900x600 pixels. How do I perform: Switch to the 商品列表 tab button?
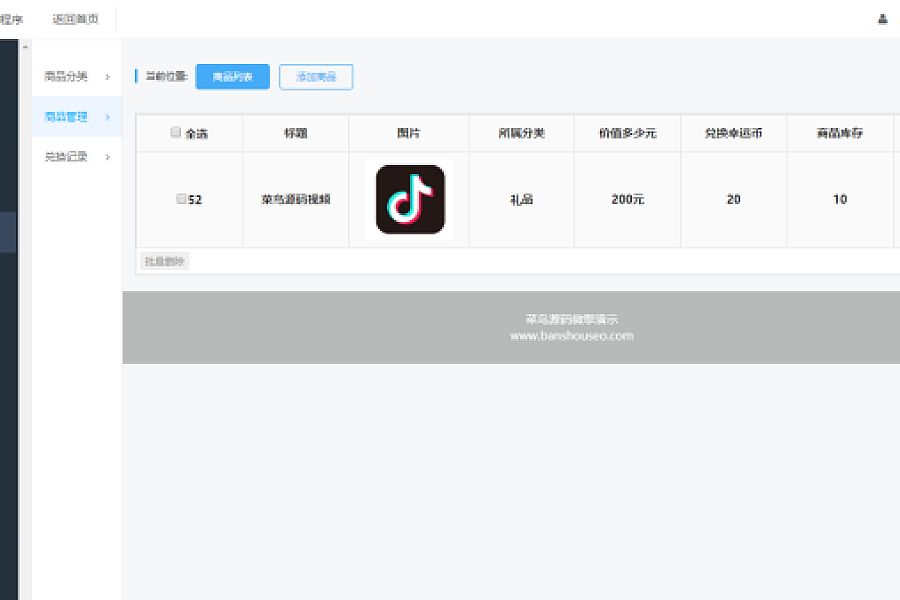[x=232, y=77]
